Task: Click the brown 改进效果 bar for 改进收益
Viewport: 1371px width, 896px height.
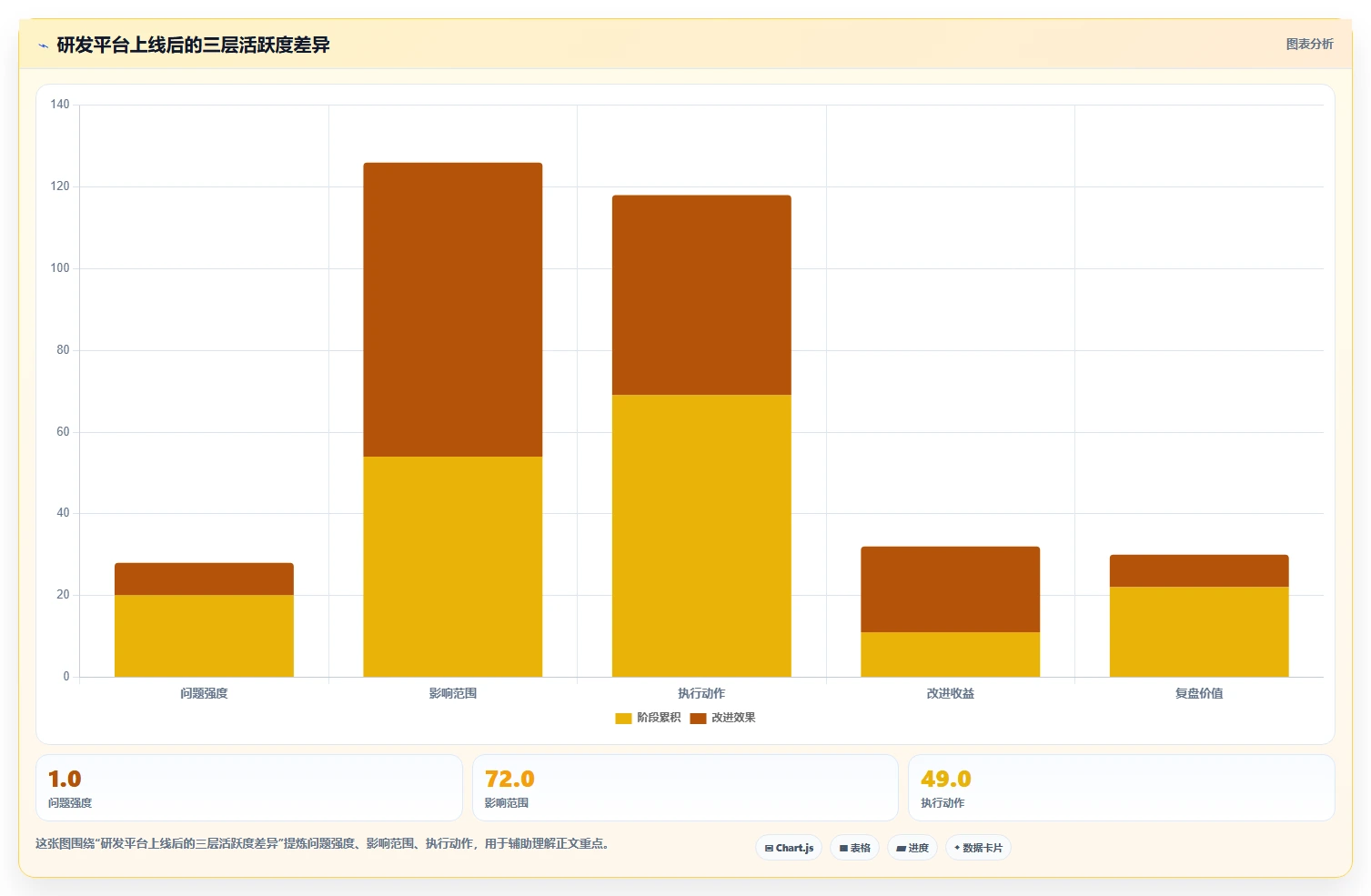Action: click(951, 589)
